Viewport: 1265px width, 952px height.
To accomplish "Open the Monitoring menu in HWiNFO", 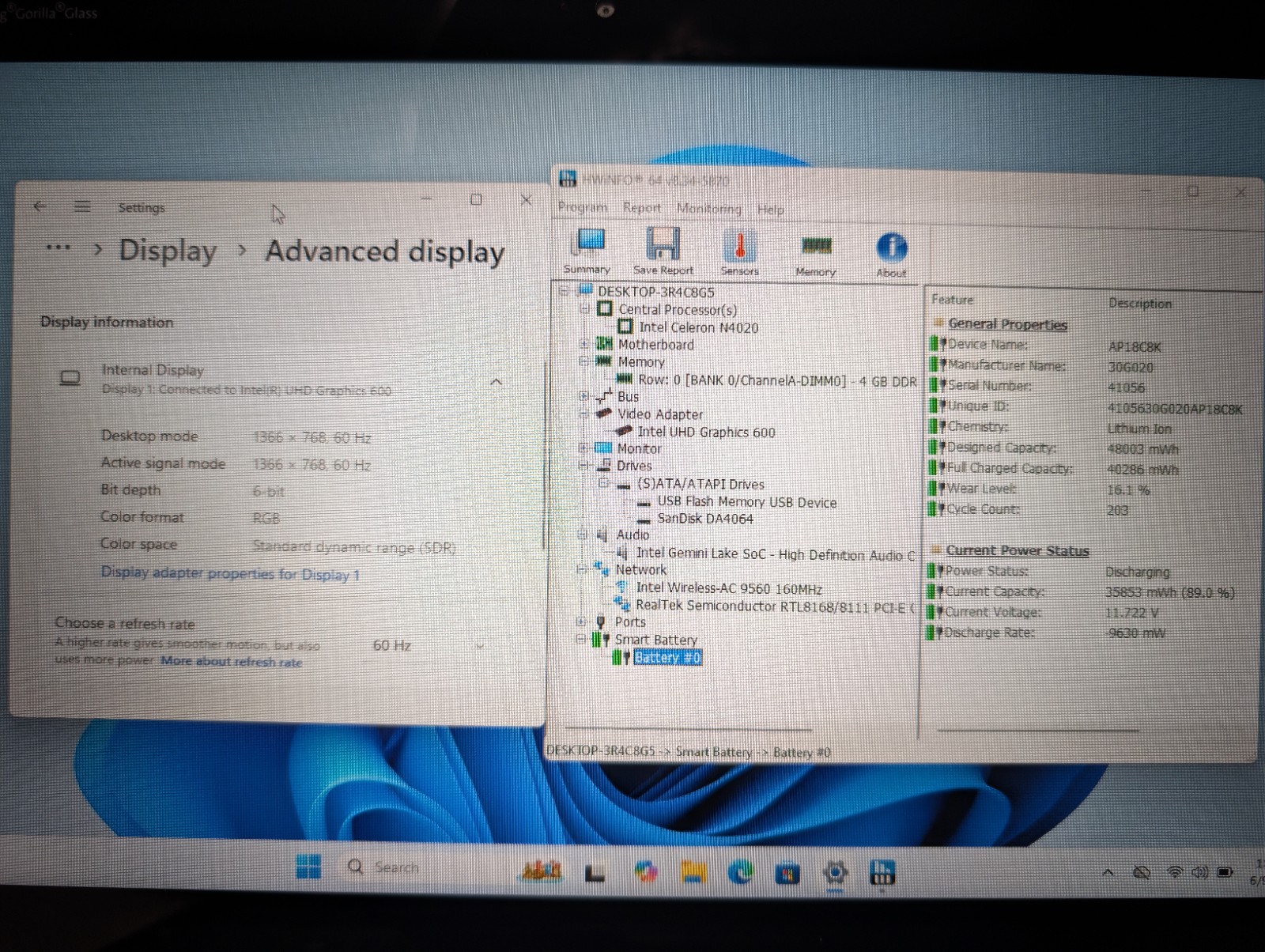I will click(709, 209).
